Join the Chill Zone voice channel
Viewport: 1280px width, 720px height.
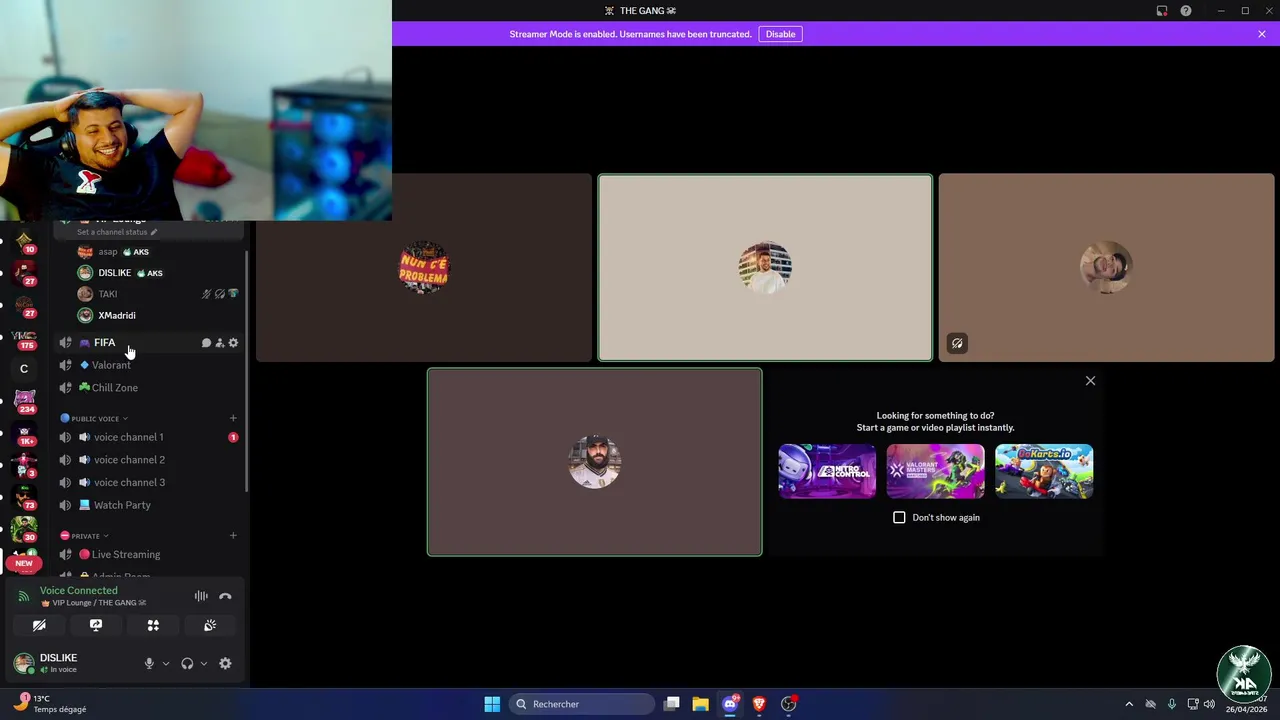[148, 388]
